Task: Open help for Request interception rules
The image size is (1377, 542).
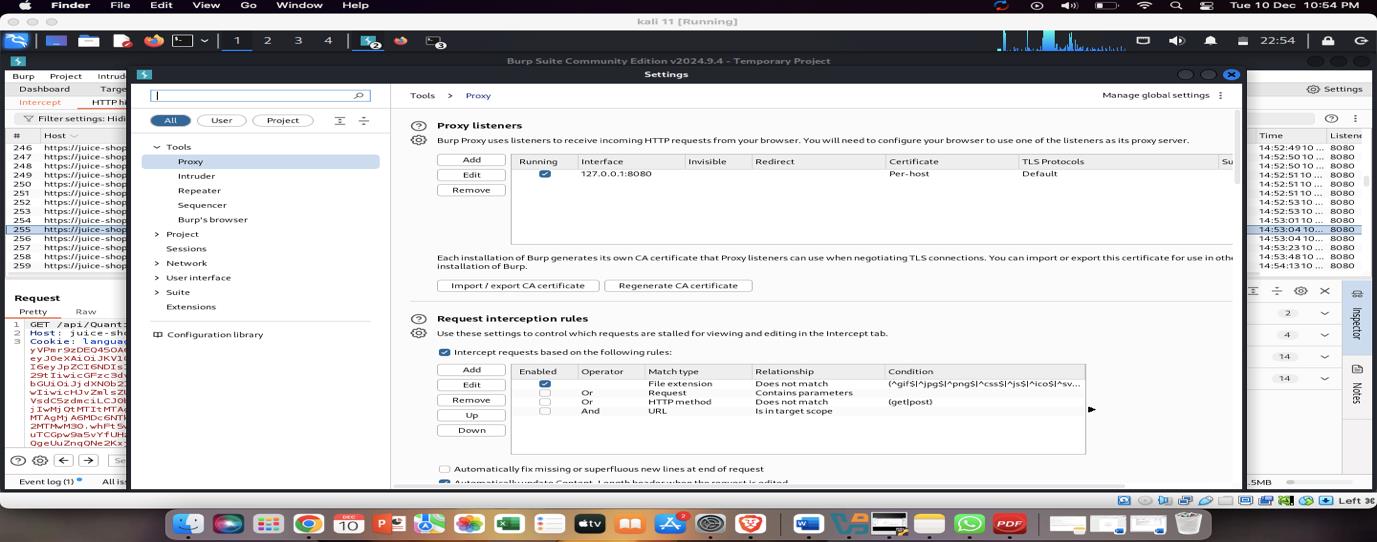Action: (419, 319)
